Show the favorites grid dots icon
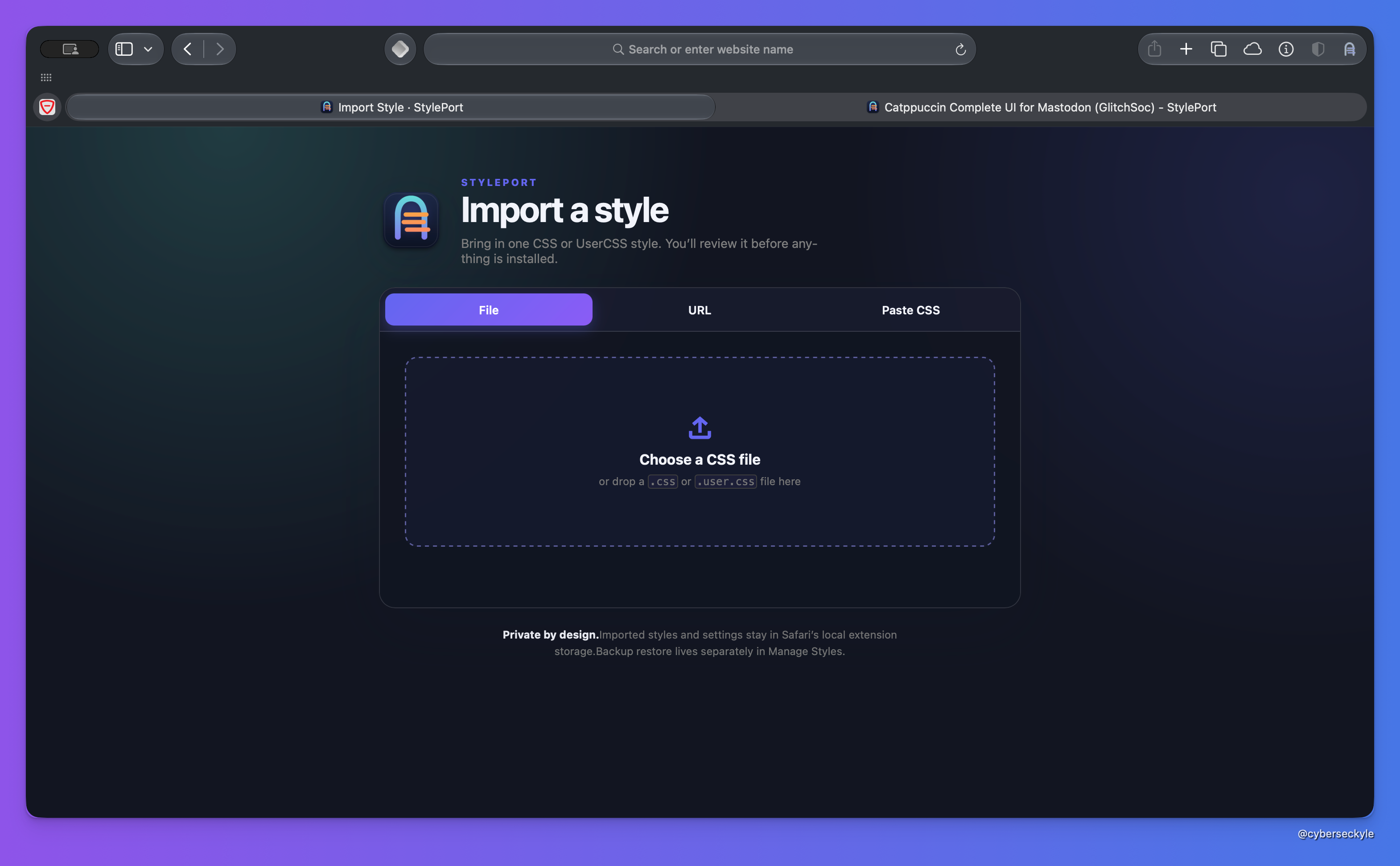This screenshot has height=866, width=1400. [46, 77]
